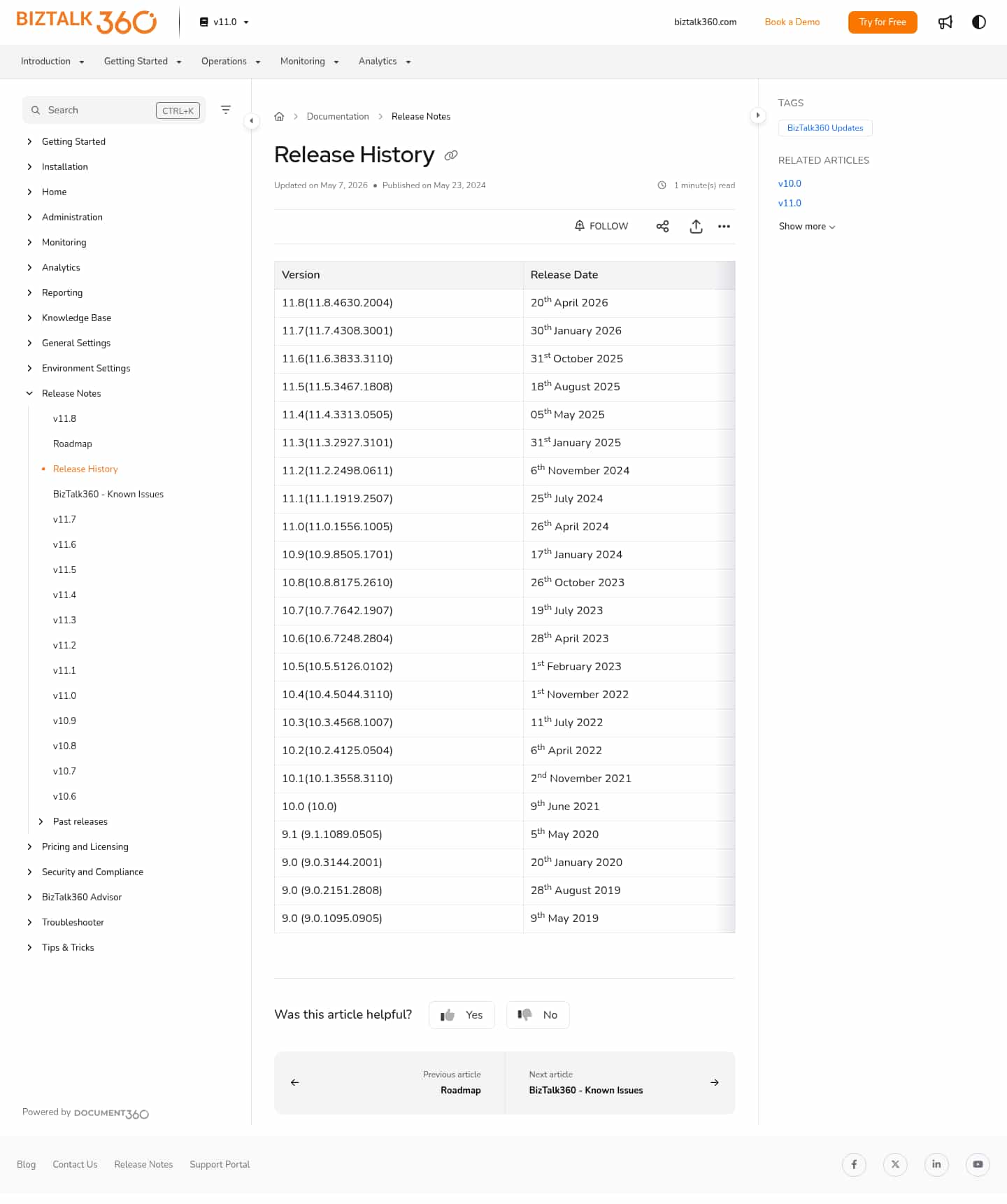The width and height of the screenshot is (1007, 1204).
Task: Open related article v10.0
Action: tap(790, 183)
